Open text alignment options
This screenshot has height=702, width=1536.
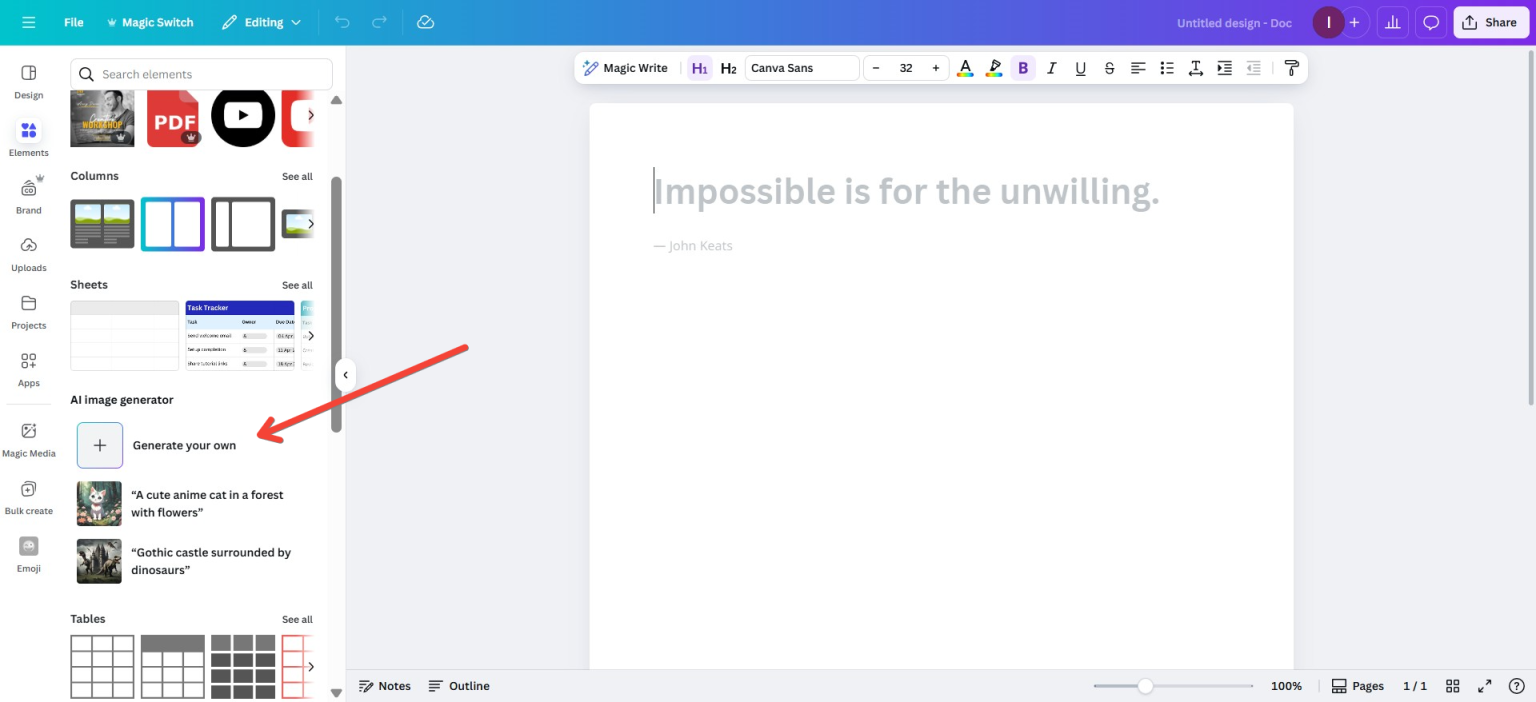[1138, 68]
